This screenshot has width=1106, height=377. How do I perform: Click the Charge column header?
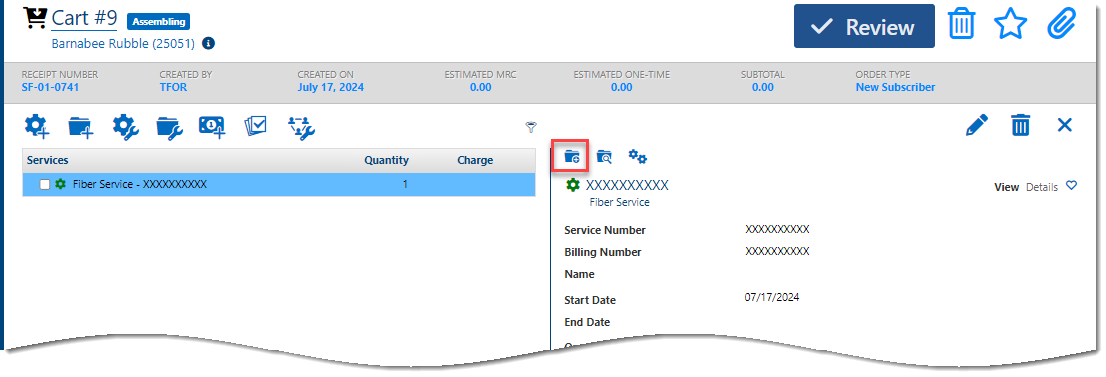coord(475,160)
